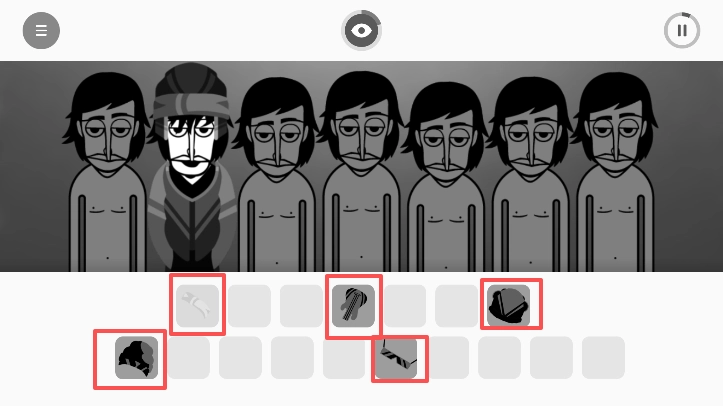
Task: Click empty slot right of curly hair icon
Action: [x=188, y=358]
